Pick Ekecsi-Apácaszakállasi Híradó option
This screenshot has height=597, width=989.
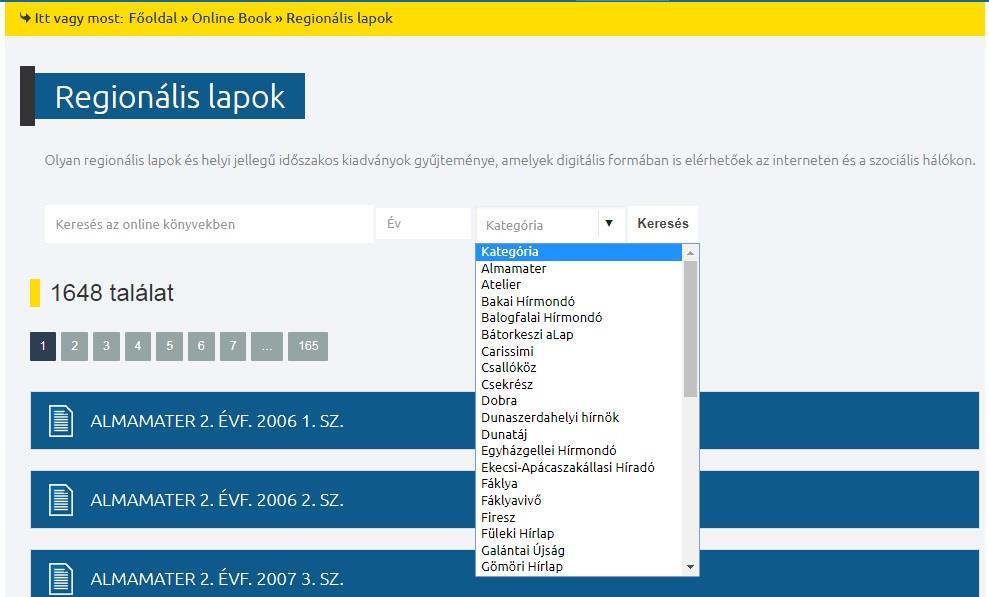coord(579,468)
